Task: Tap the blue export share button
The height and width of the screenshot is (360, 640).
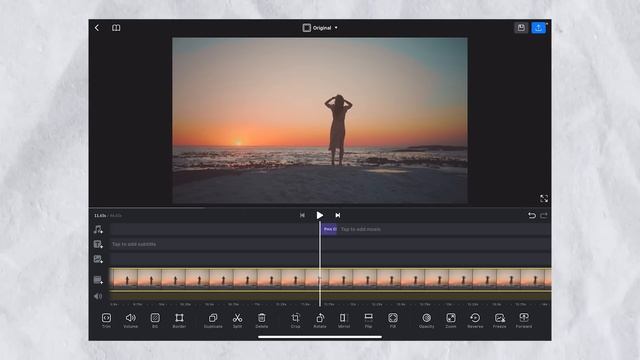Action: click(x=538, y=28)
